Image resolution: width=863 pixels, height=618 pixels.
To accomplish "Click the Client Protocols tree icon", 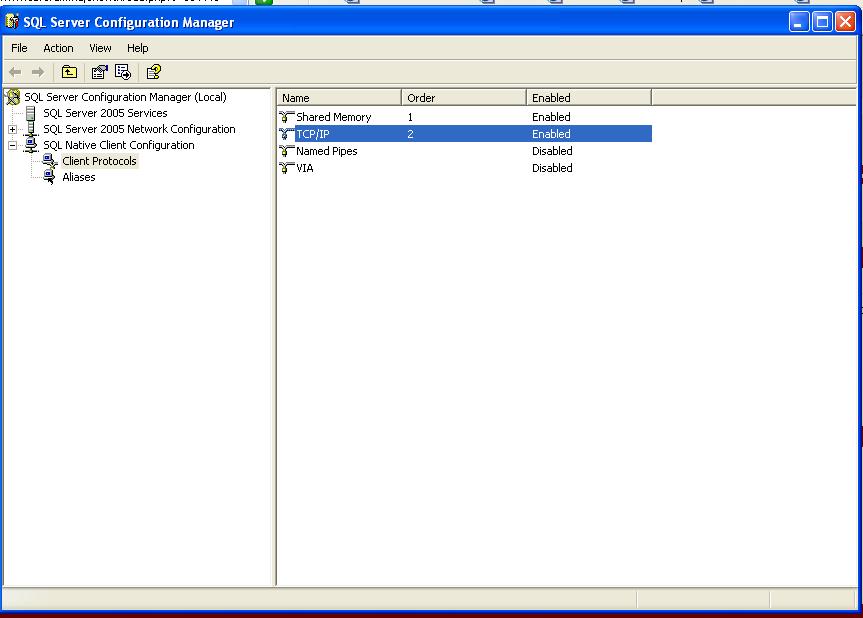I will tap(50, 161).
